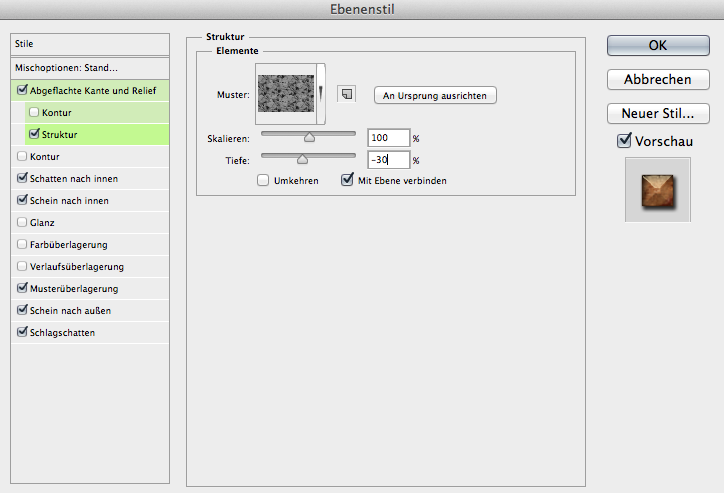
Task: Click the Abbrechen button
Action: (658, 79)
